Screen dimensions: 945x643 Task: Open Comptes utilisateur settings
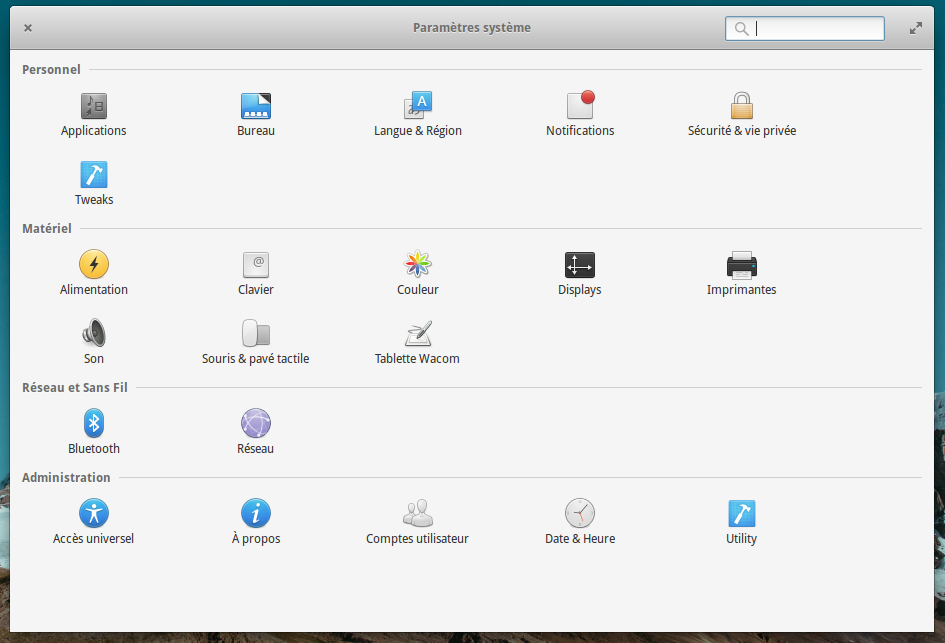coord(418,514)
